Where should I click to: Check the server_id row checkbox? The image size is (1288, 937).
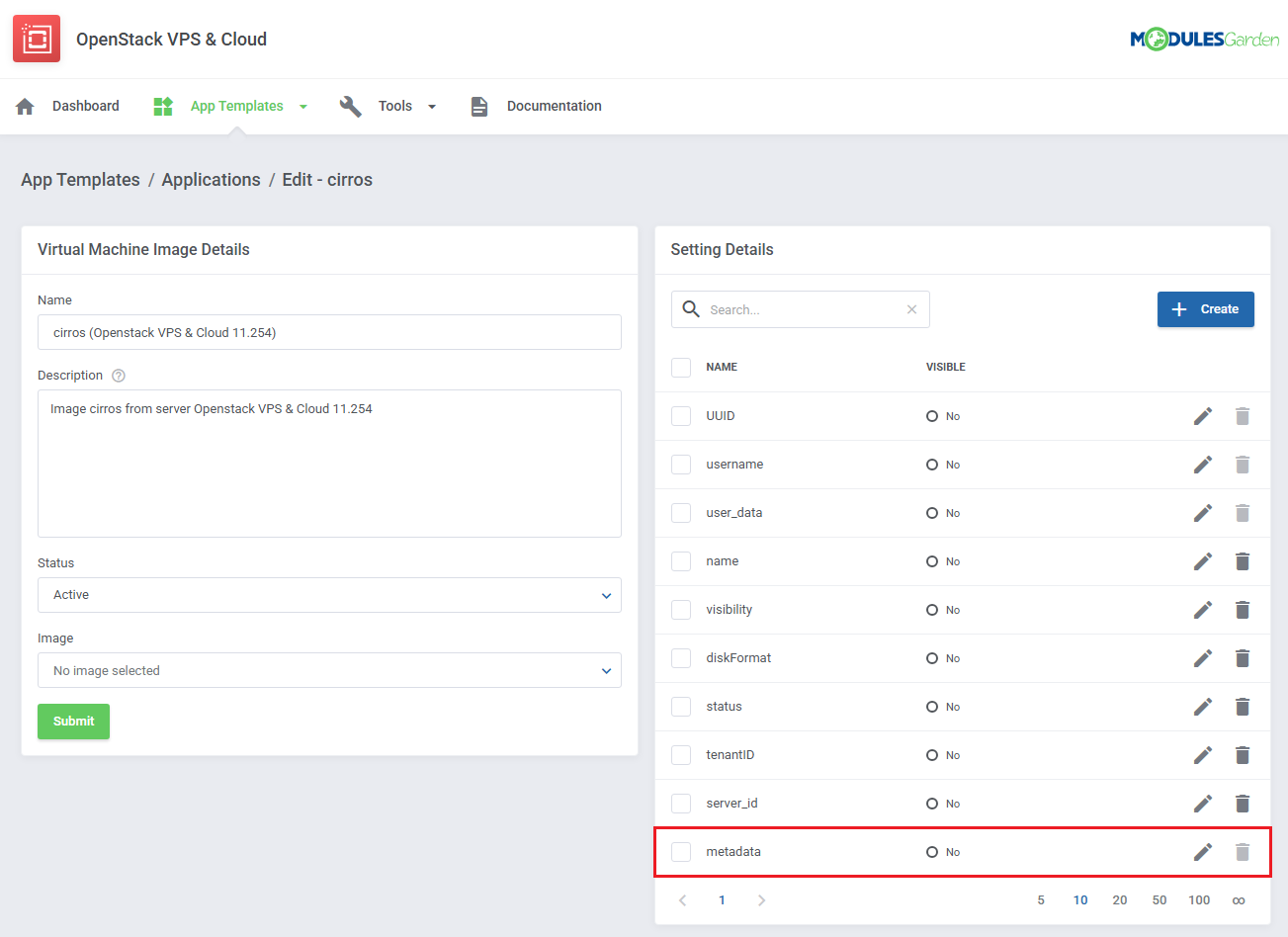point(681,804)
